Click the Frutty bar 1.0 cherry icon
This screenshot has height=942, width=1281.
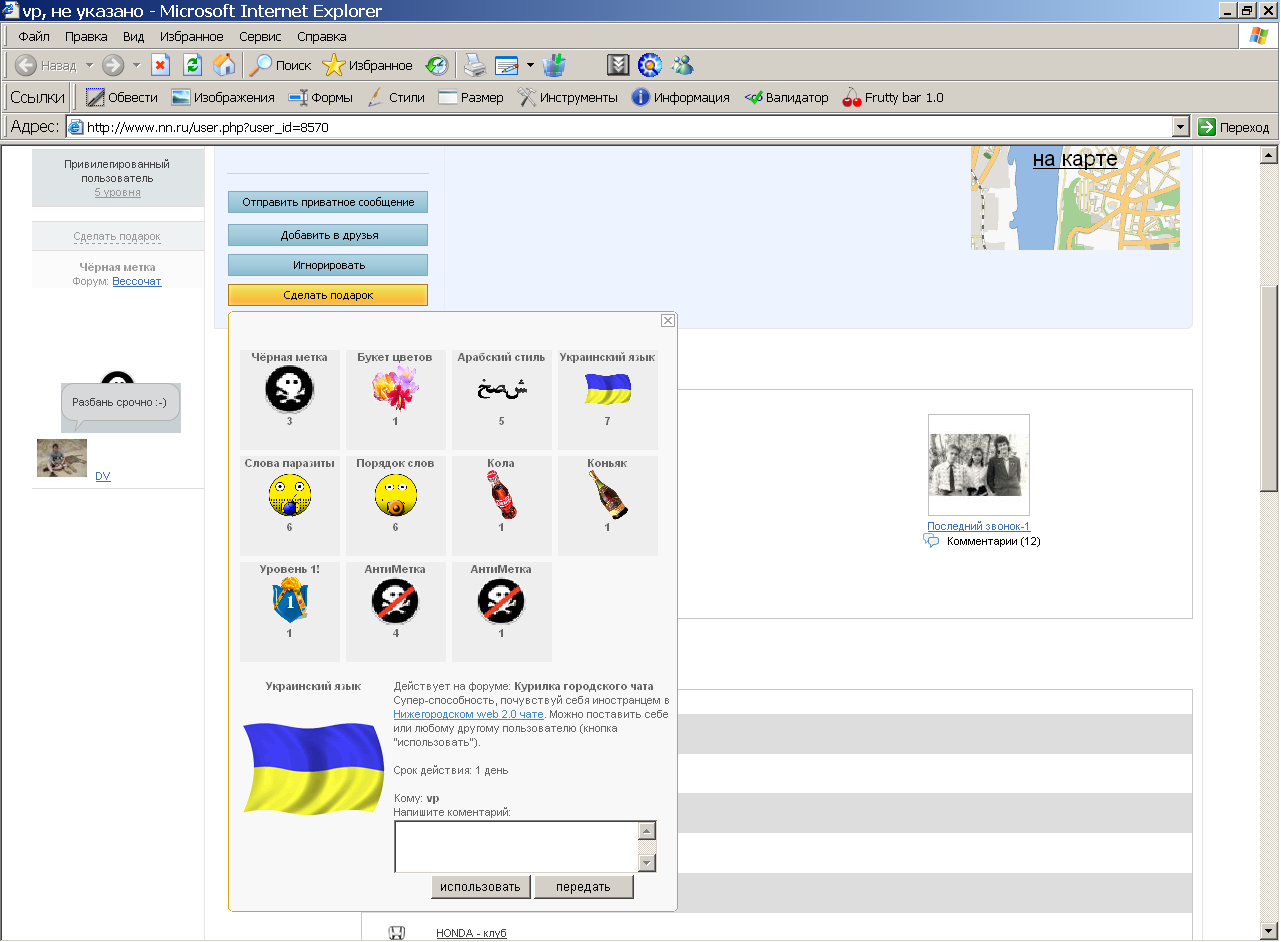click(852, 98)
